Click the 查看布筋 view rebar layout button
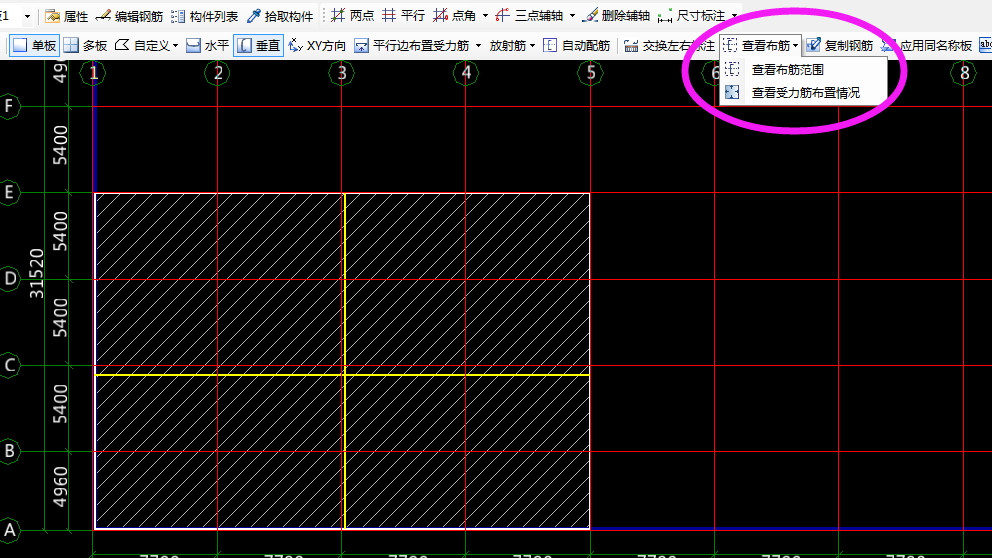Image resolution: width=992 pixels, height=558 pixels. pos(757,46)
